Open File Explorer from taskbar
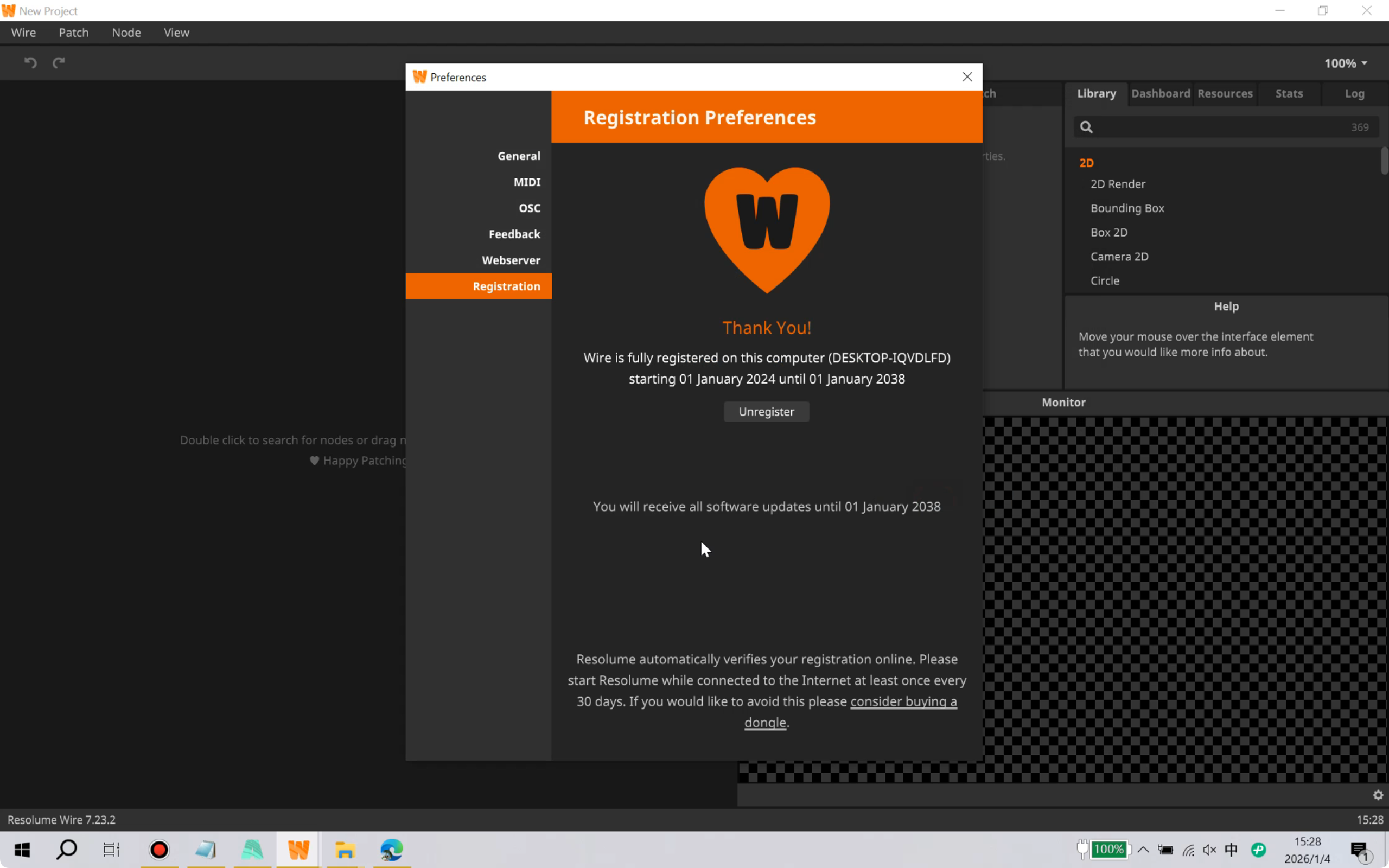This screenshot has height=868, width=1389. tap(345, 850)
